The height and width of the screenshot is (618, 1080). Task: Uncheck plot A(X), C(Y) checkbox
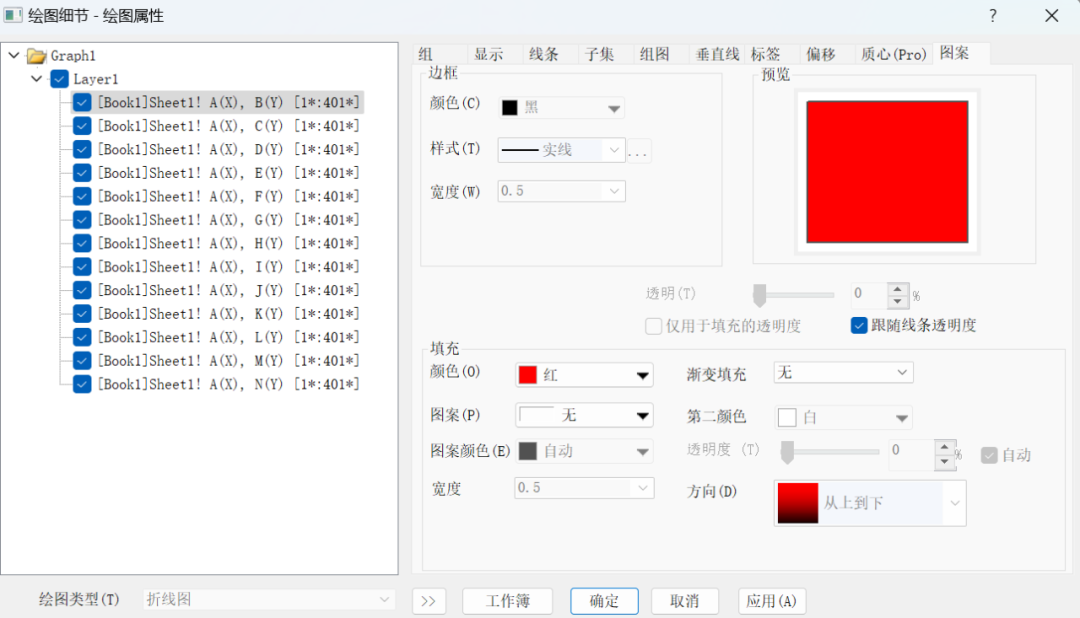tap(82, 126)
